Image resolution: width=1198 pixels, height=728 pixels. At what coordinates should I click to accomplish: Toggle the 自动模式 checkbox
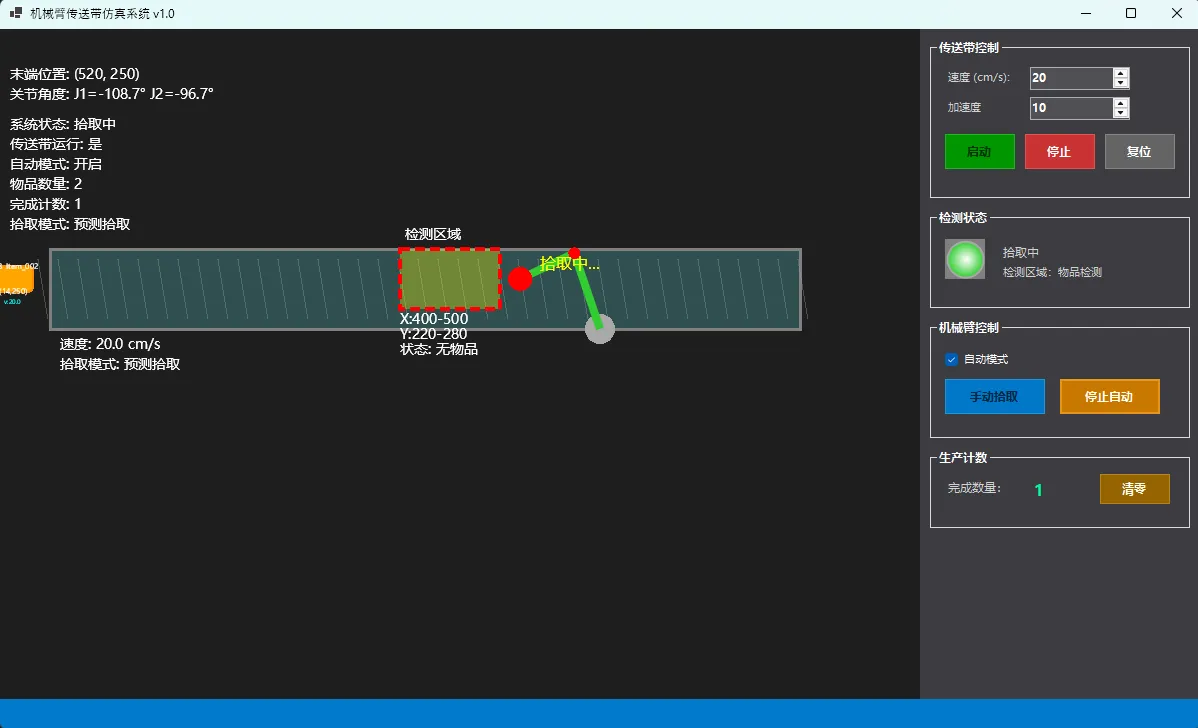(952, 359)
